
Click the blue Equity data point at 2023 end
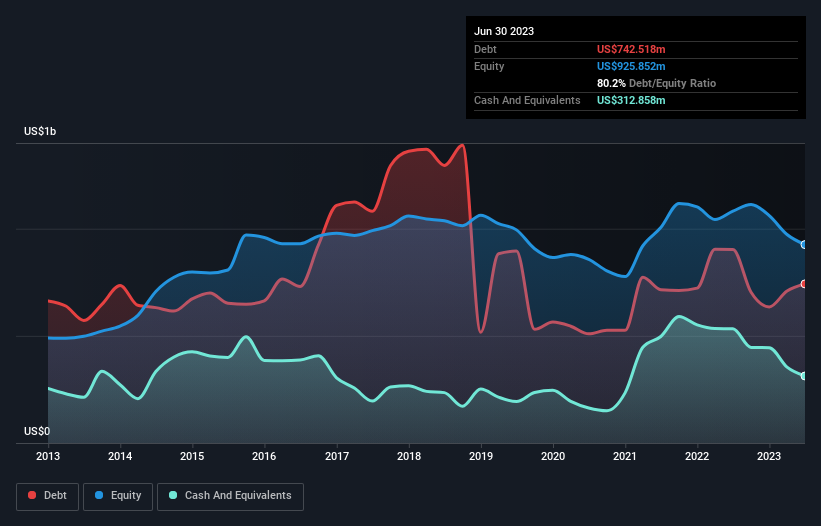[x=804, y=244]
